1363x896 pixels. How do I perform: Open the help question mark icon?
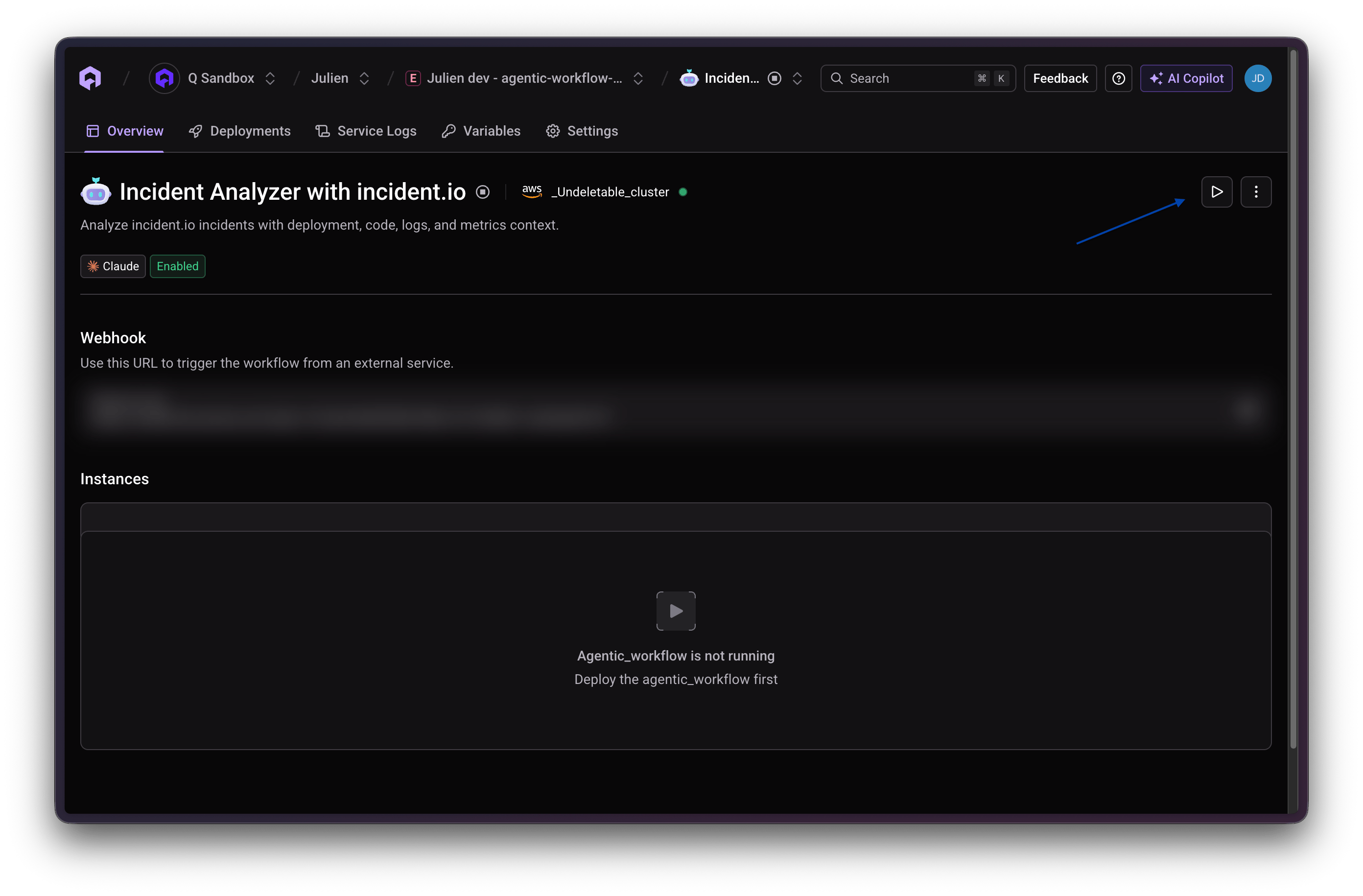1119,78
